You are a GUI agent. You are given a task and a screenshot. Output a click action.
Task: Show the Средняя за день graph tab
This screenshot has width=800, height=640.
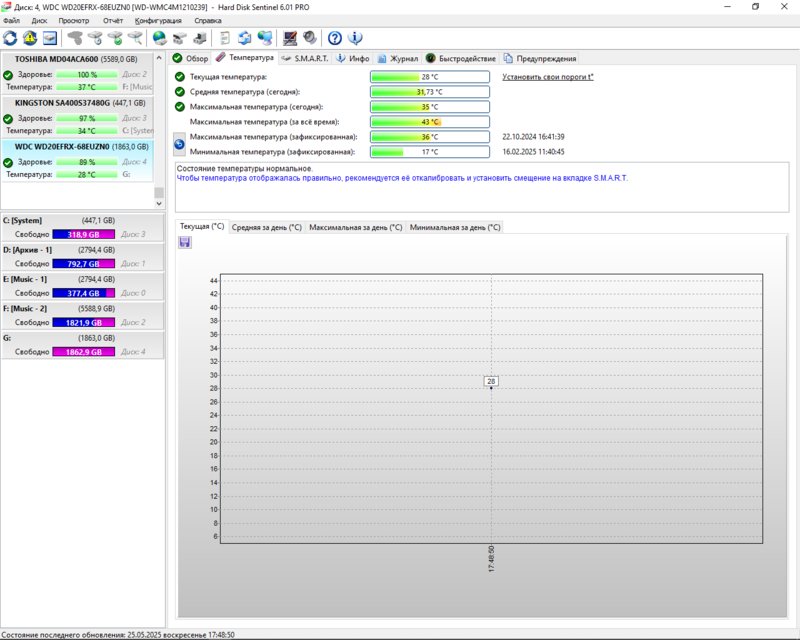coord(267,227)
